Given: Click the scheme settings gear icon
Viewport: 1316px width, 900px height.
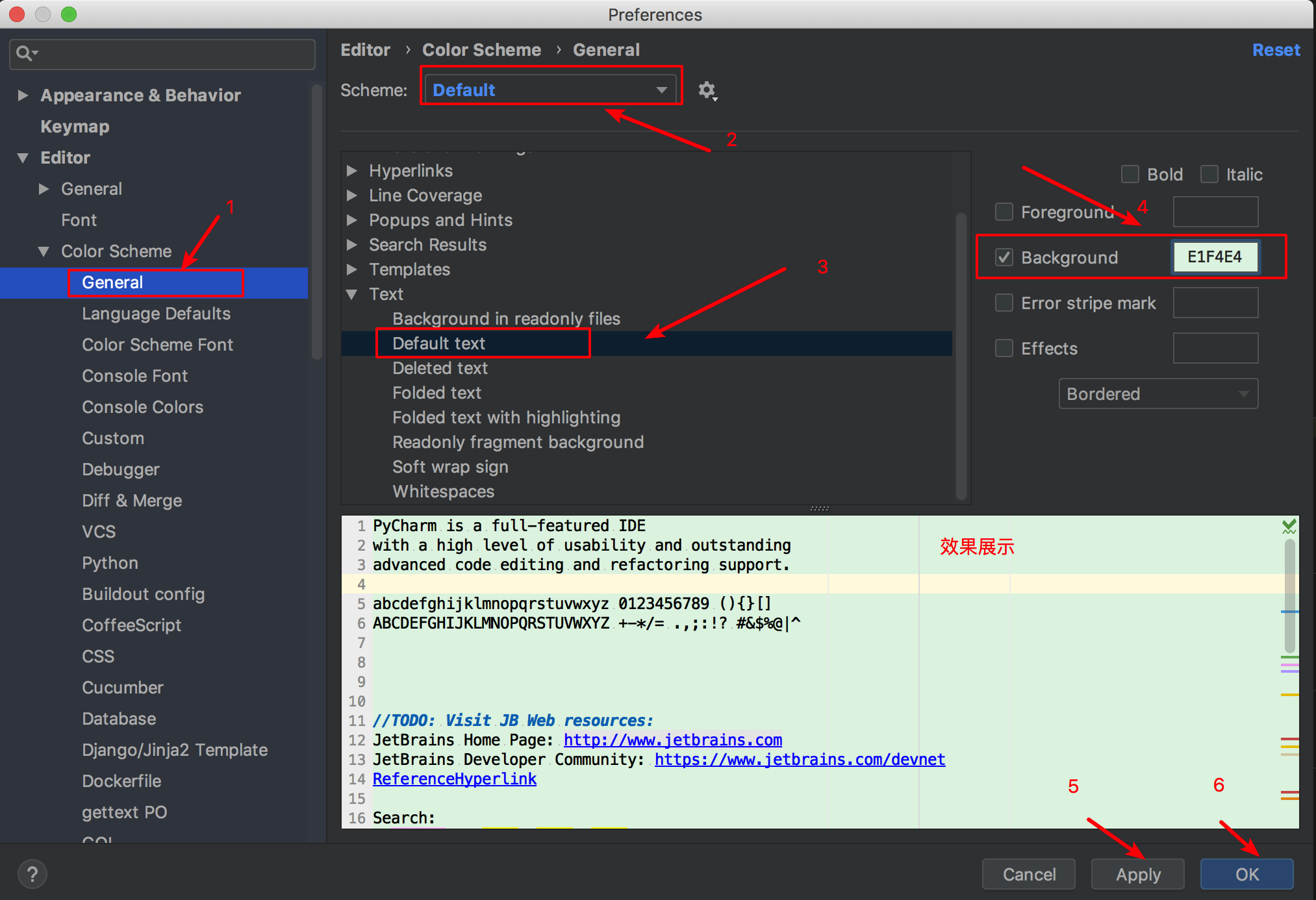Looking at the screenshot, I should (707, 90).
